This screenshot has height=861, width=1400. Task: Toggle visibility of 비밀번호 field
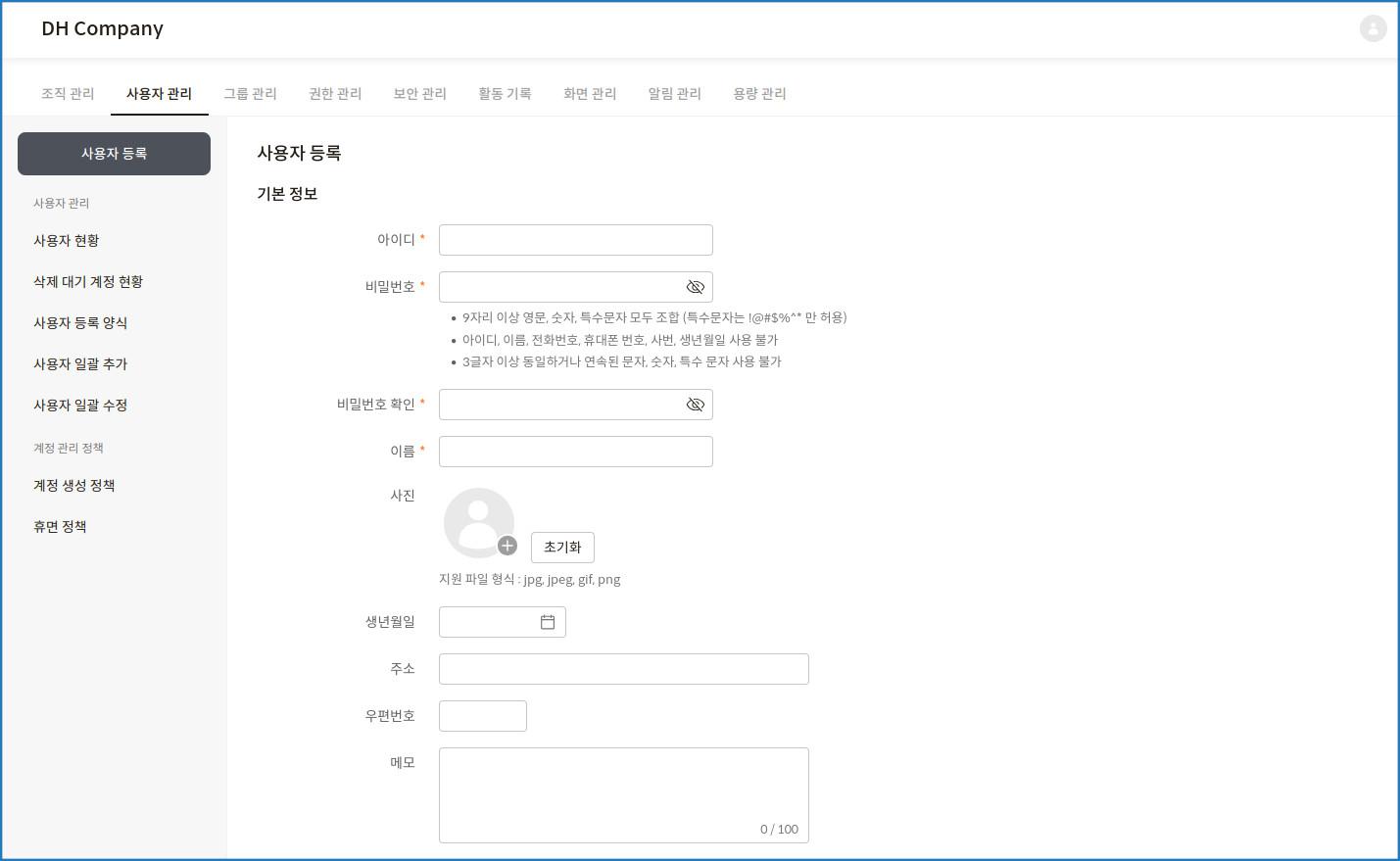(696, 287)
